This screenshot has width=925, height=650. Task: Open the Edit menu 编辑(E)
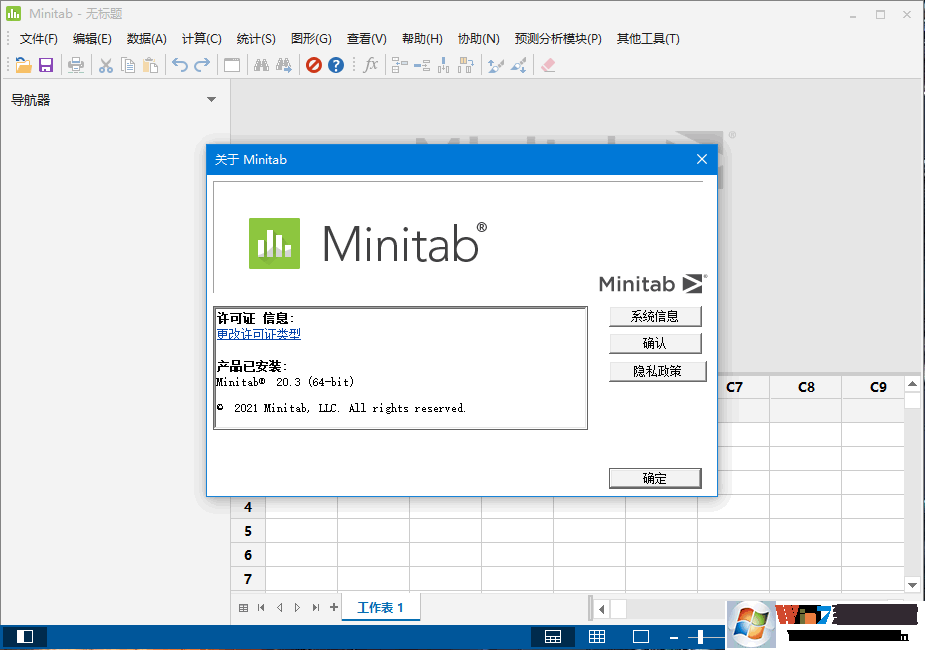point(92,39)
